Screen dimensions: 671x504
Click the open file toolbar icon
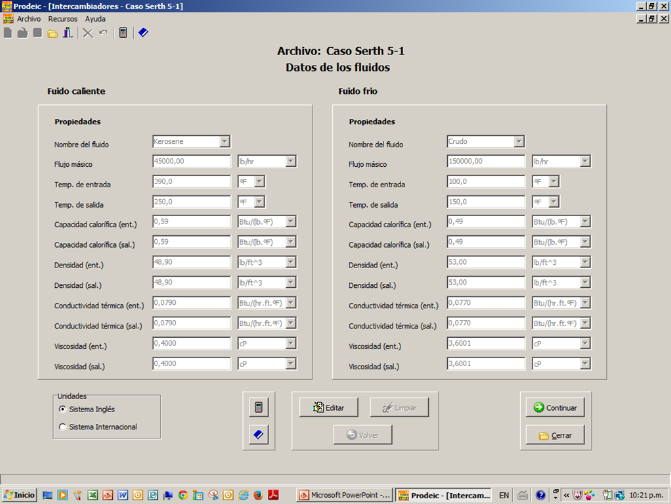coord(23,33)
